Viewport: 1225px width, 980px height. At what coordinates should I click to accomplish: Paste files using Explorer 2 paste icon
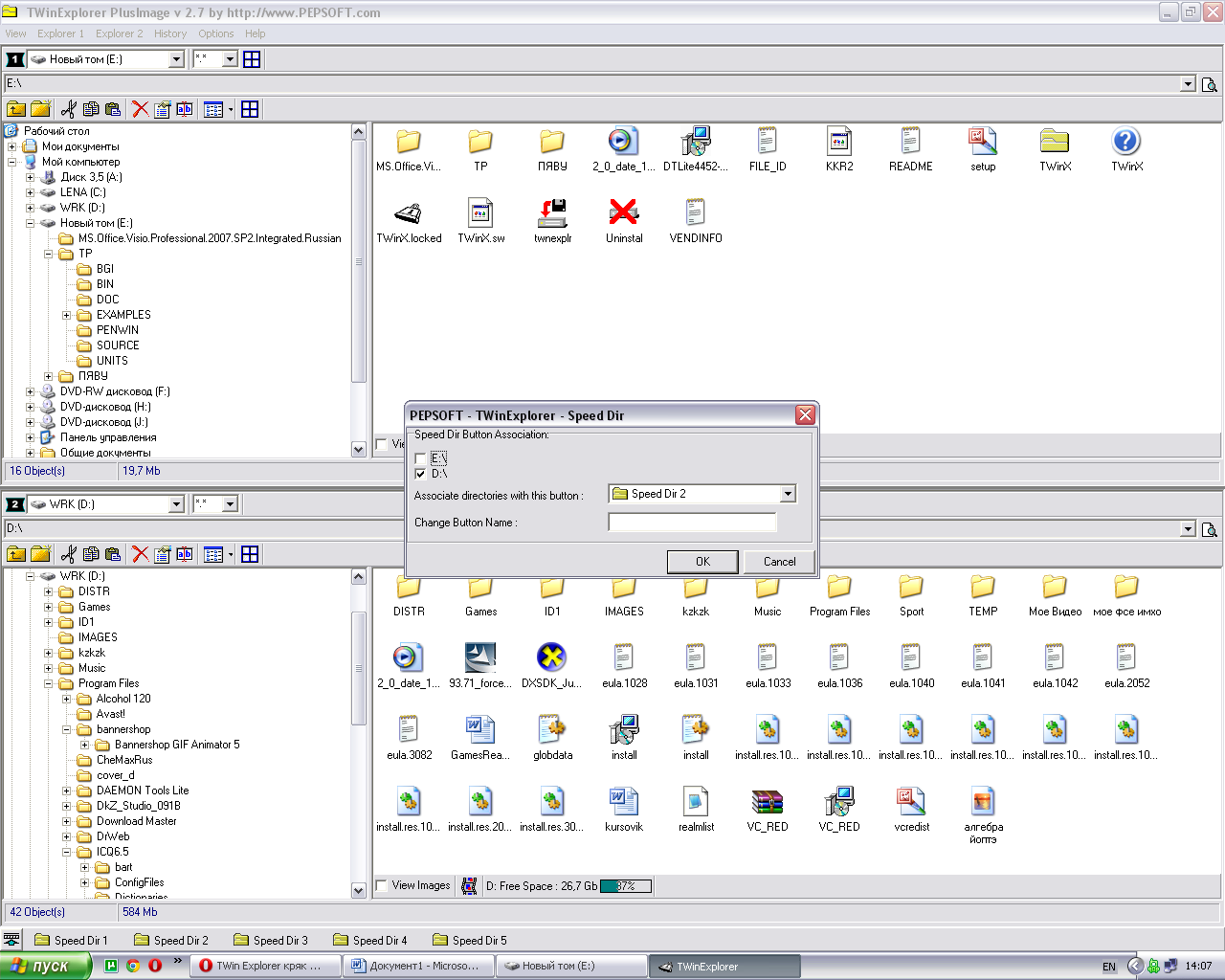pyautogui.click(x=113, y=554)
